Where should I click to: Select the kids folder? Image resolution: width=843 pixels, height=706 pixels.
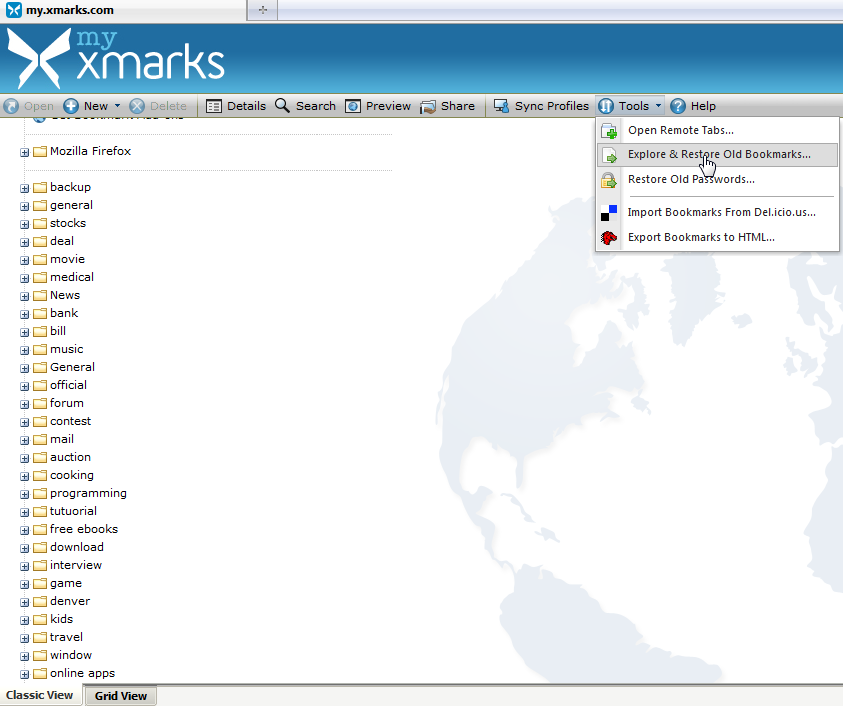click(x=61, y=619)
